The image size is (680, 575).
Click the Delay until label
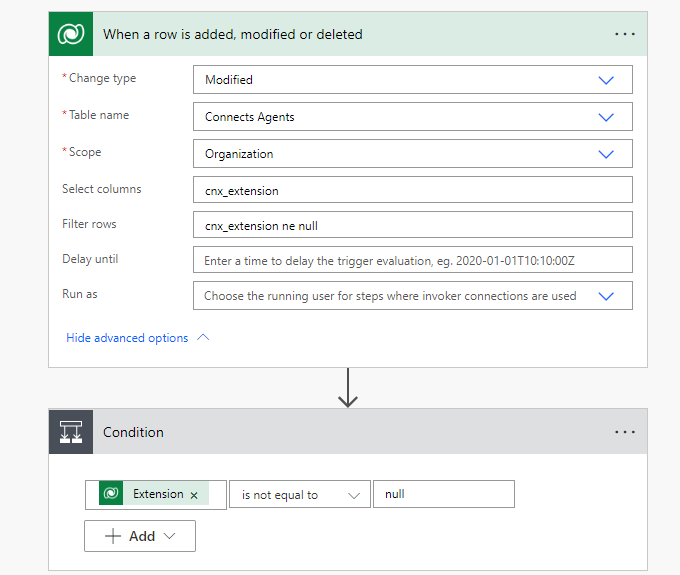(x=90, y=259)
